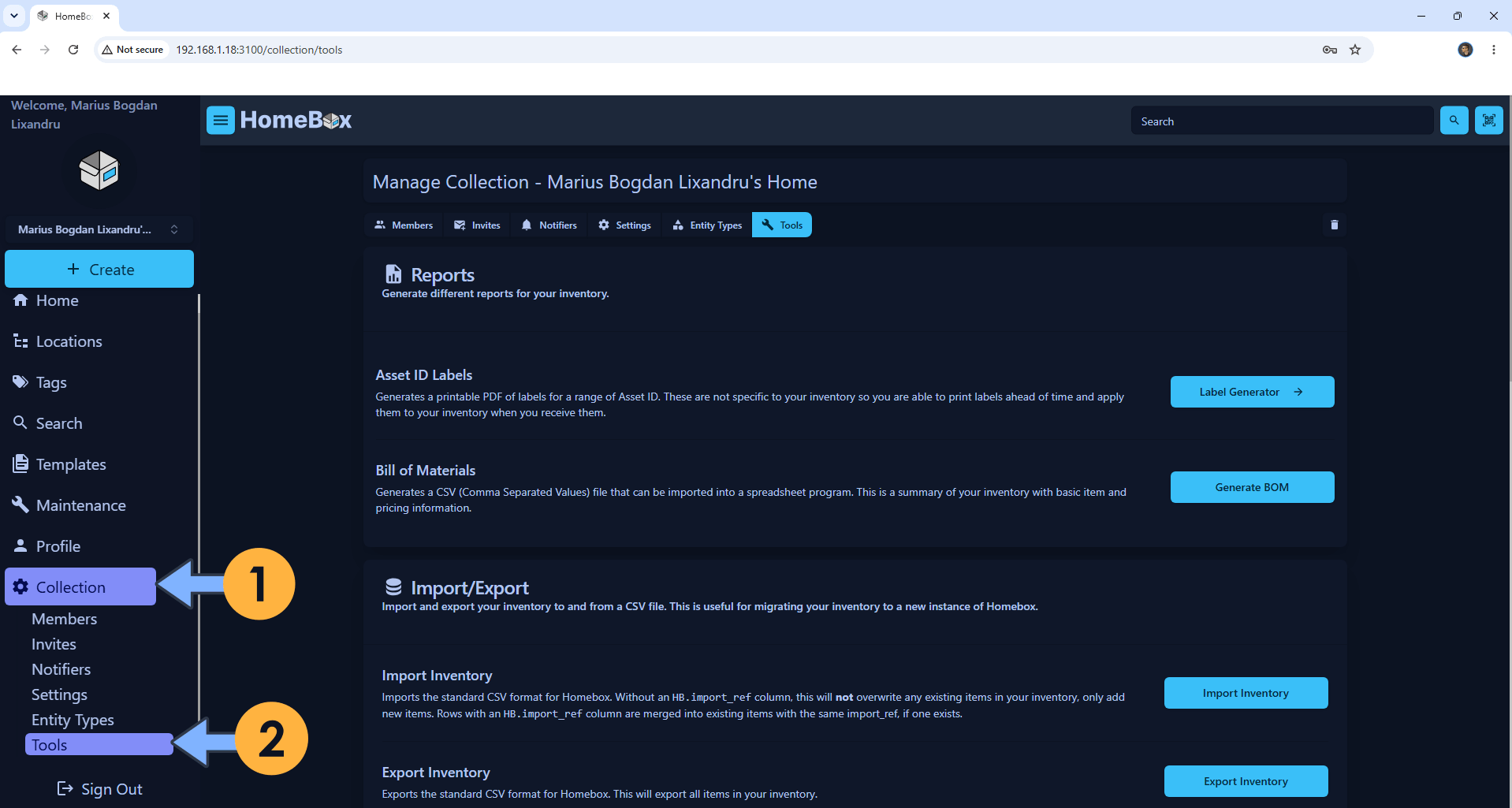Click the browser address bar URL
1512x808 pixels.
click(259, 50)
